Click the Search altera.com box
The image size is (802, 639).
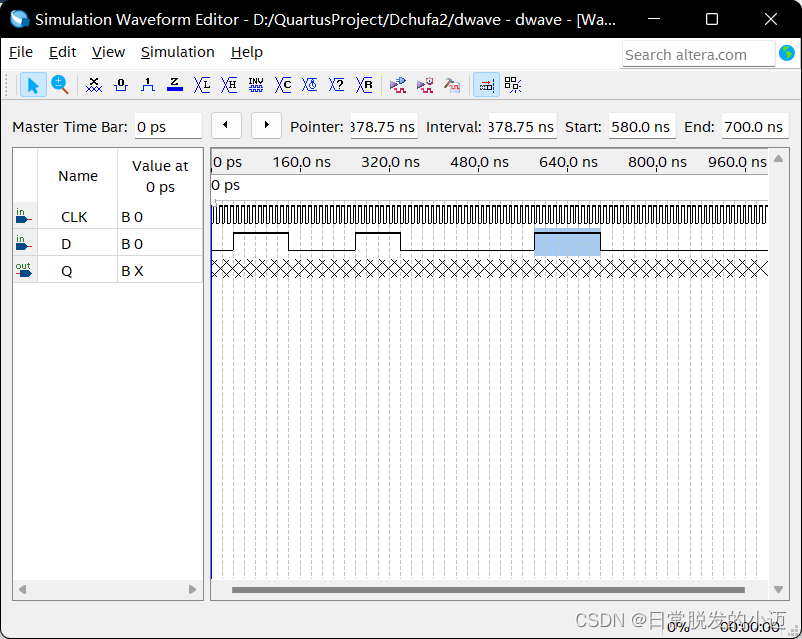(698, 54)
